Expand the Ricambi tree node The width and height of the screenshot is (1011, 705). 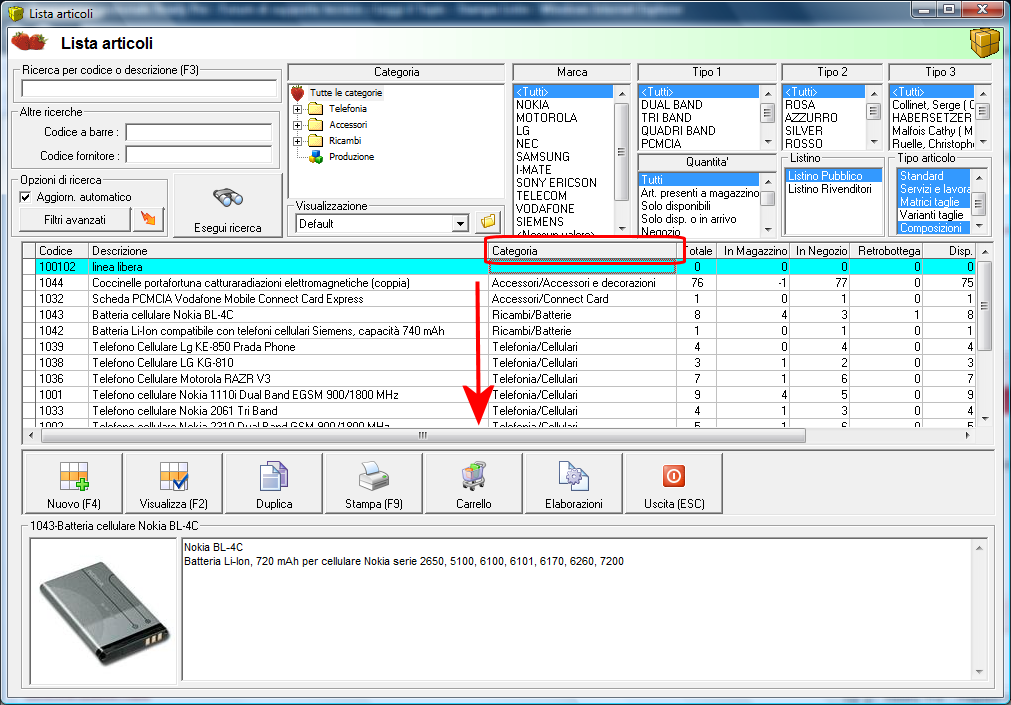(x=297, y=141)
